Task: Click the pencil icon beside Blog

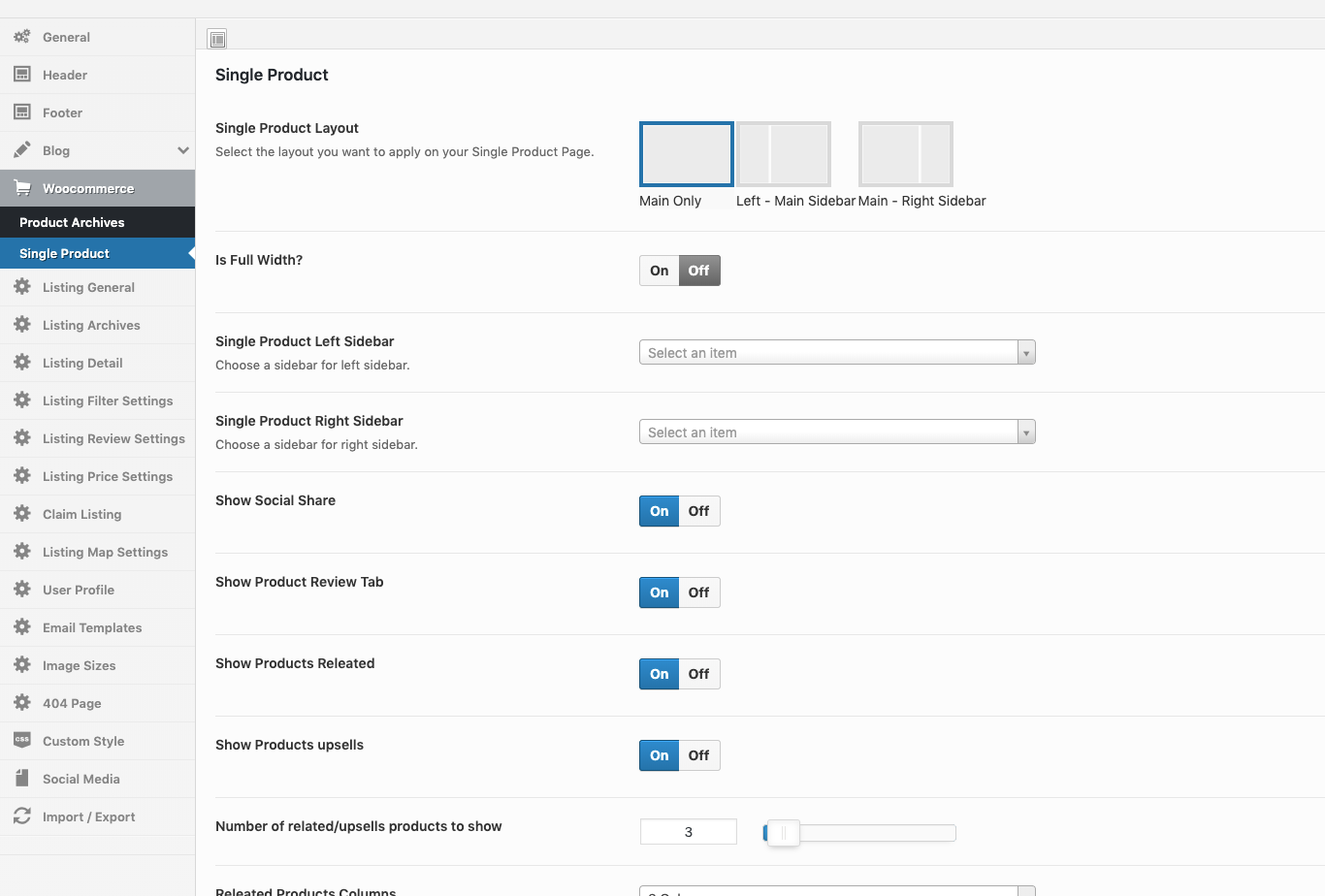Action: (x=21, y=150)
